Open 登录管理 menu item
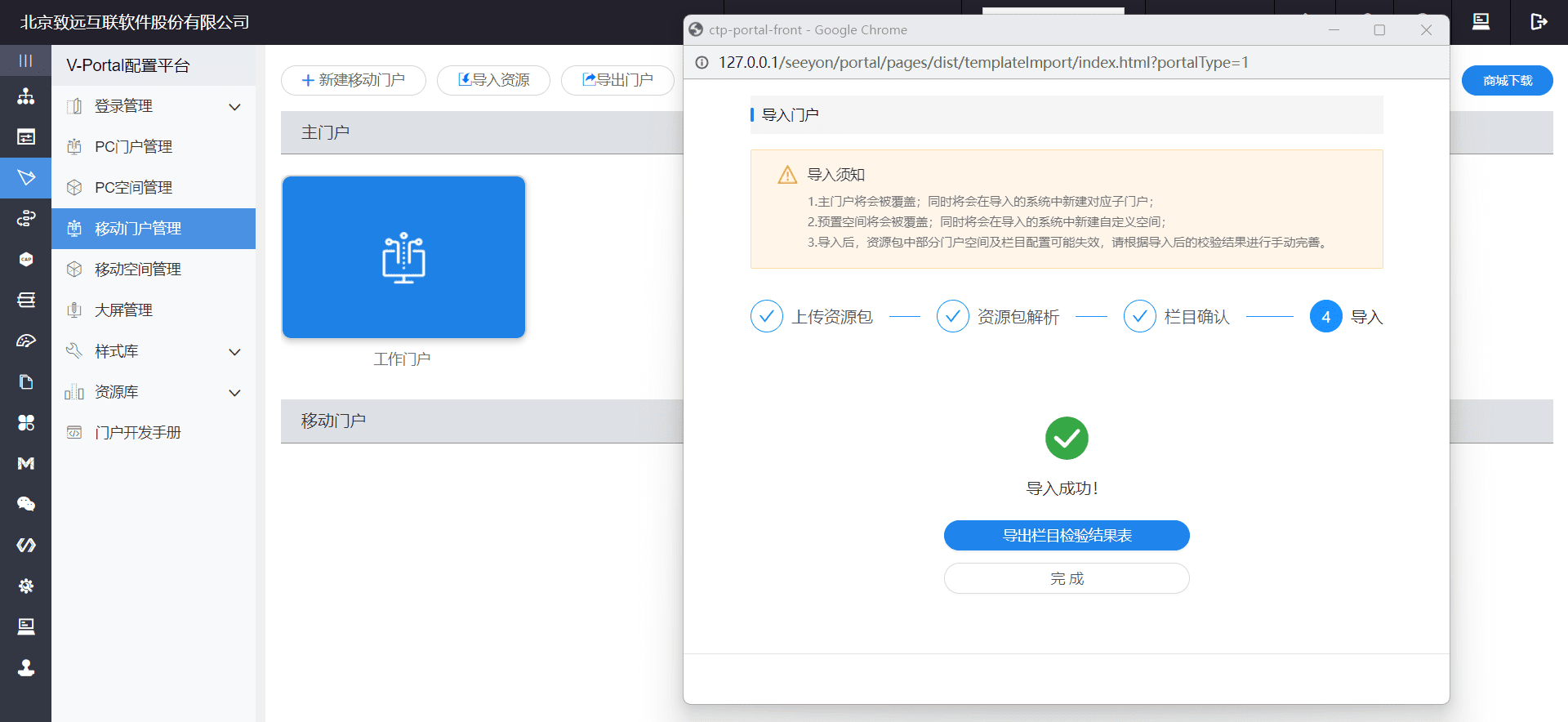 [x=154, y=106]
